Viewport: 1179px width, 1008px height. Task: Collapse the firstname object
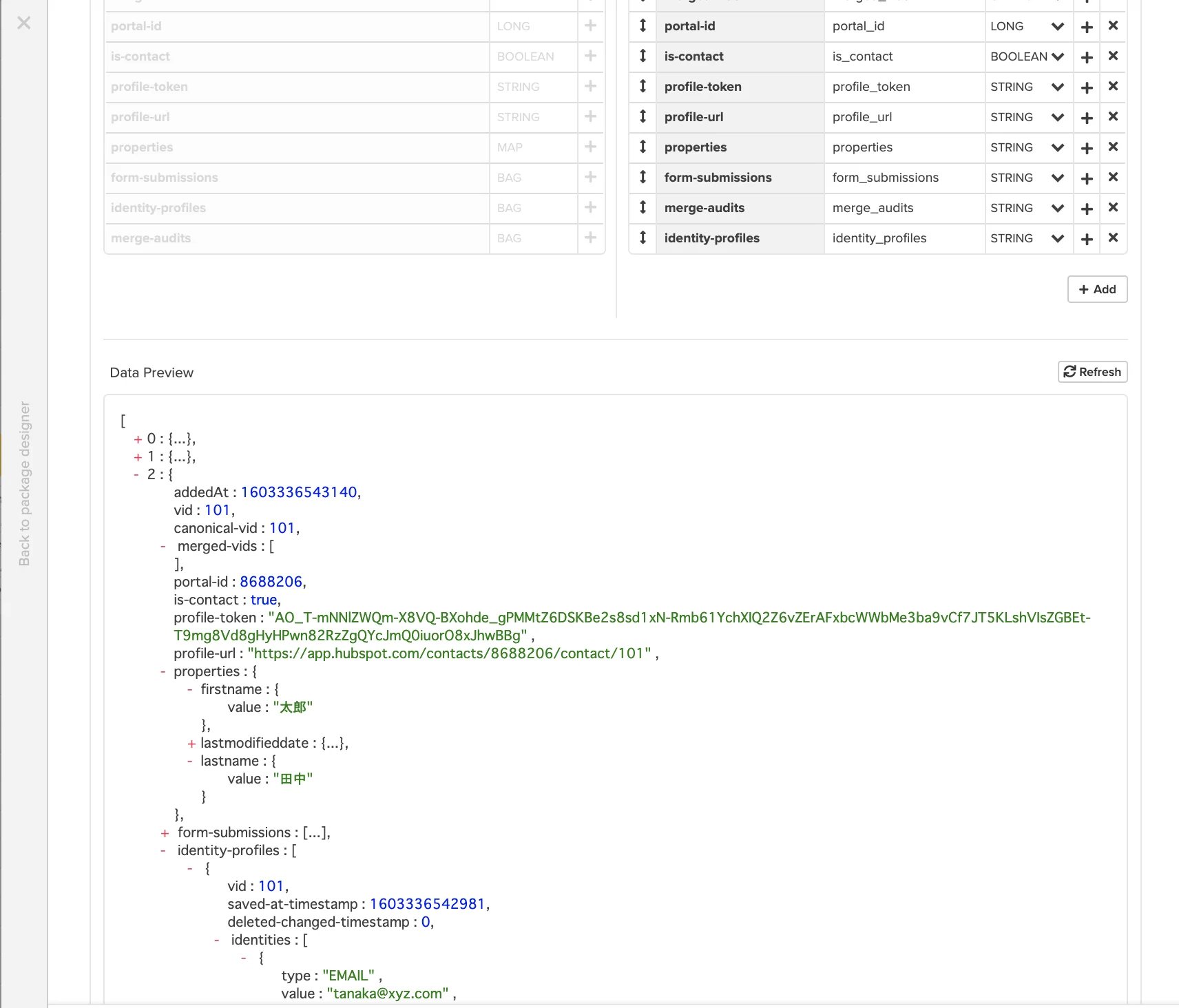tap(190, 690)
